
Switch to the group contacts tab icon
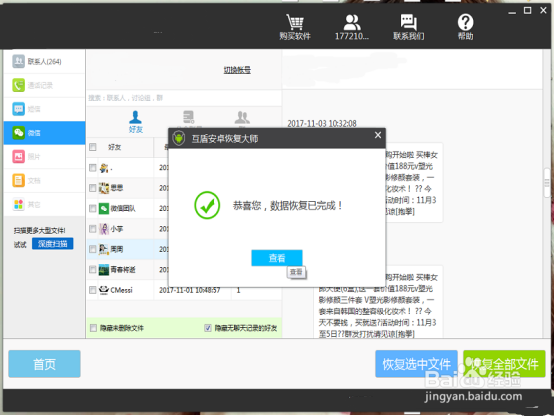(242, 118)
